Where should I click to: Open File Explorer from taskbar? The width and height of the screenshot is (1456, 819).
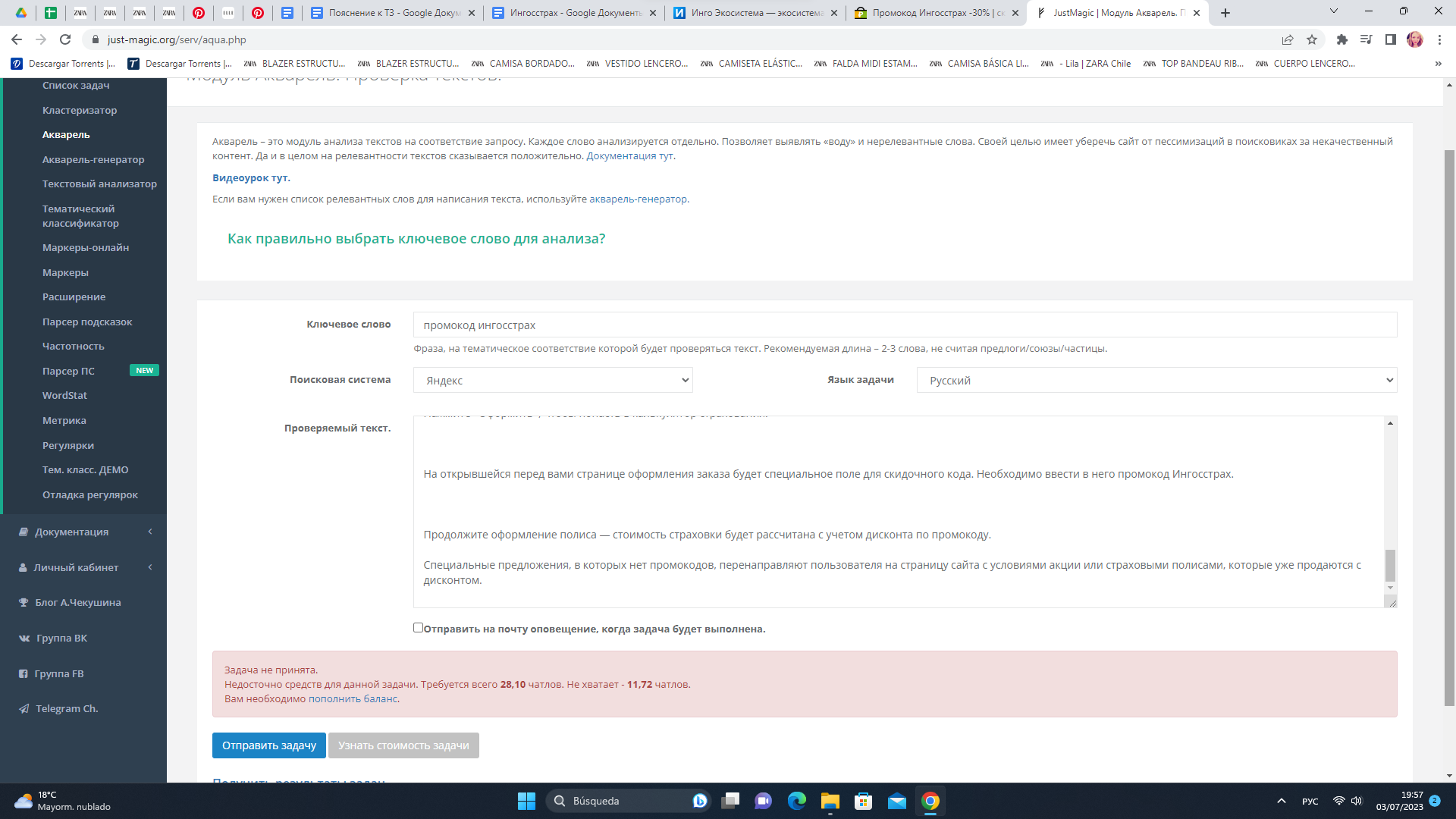pyautogui.click(x=830, y=801)
